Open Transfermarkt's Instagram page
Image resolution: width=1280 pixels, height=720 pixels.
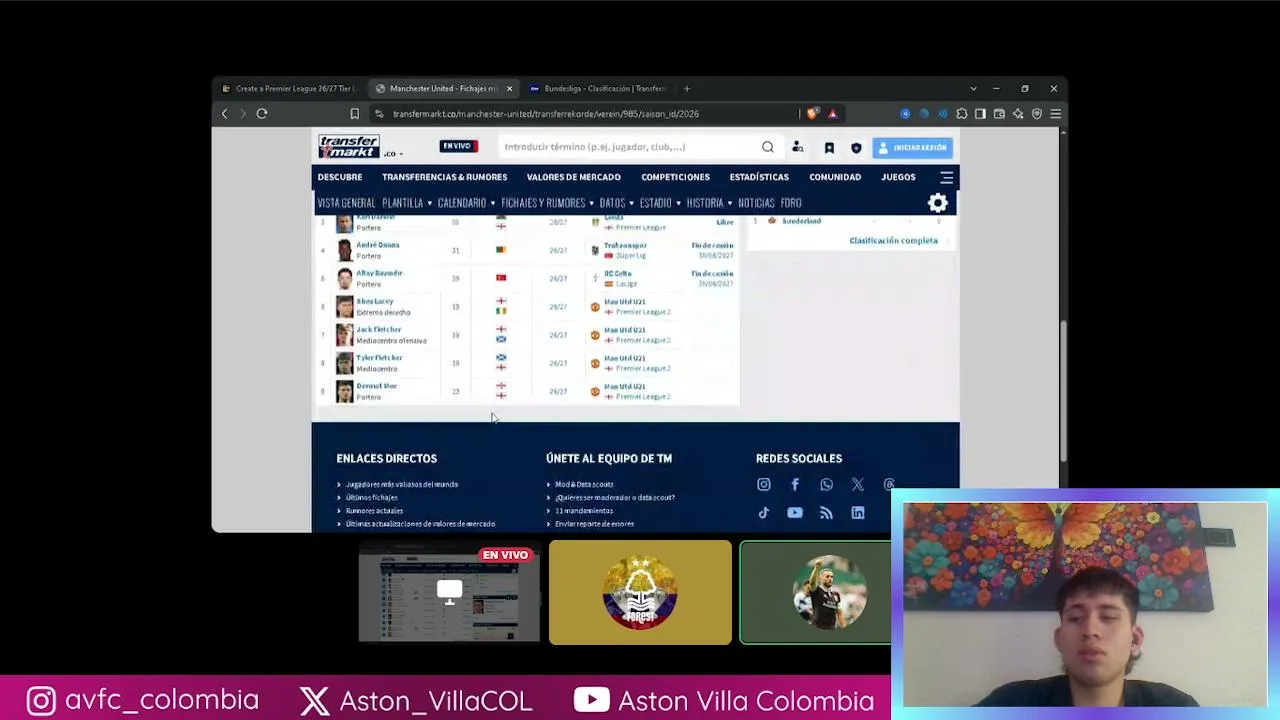[764, 485]
